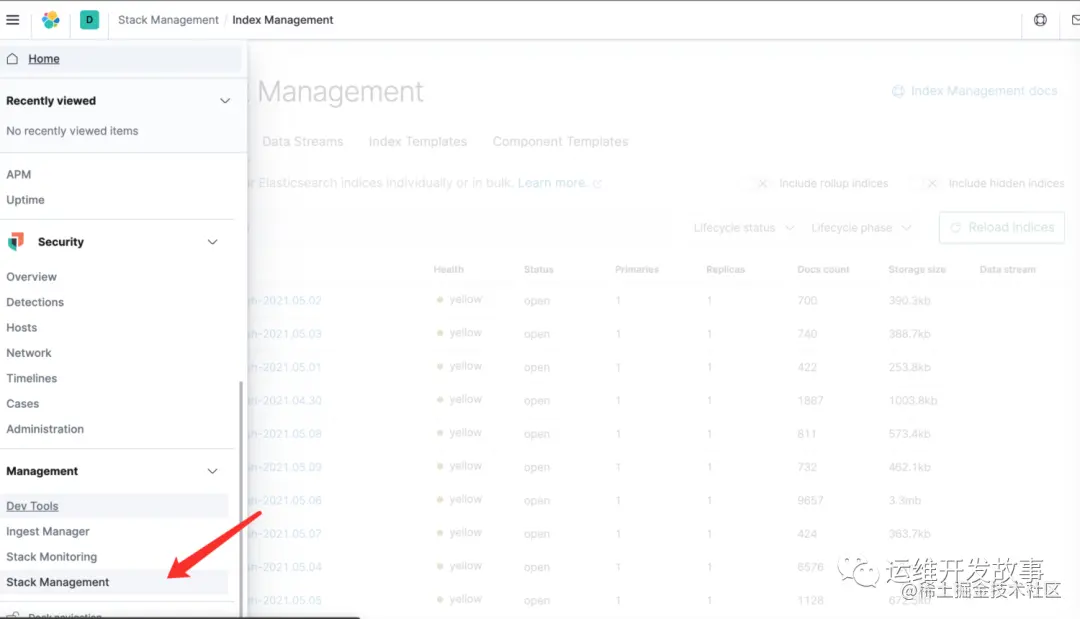Click the 9657 docs count cell

pyautogui.click(x=810, y=500)
